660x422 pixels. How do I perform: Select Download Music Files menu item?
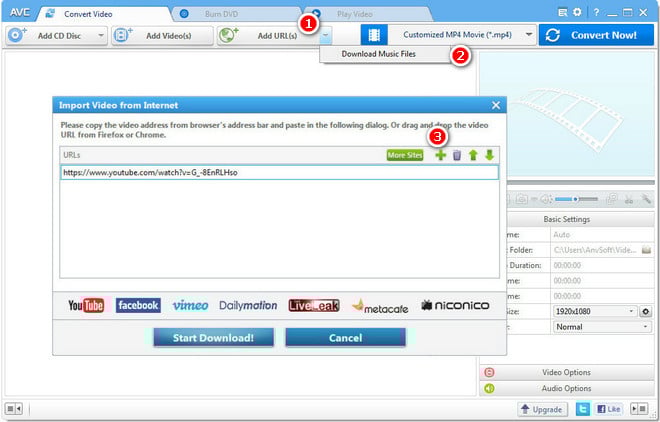(x=380, y=54)
